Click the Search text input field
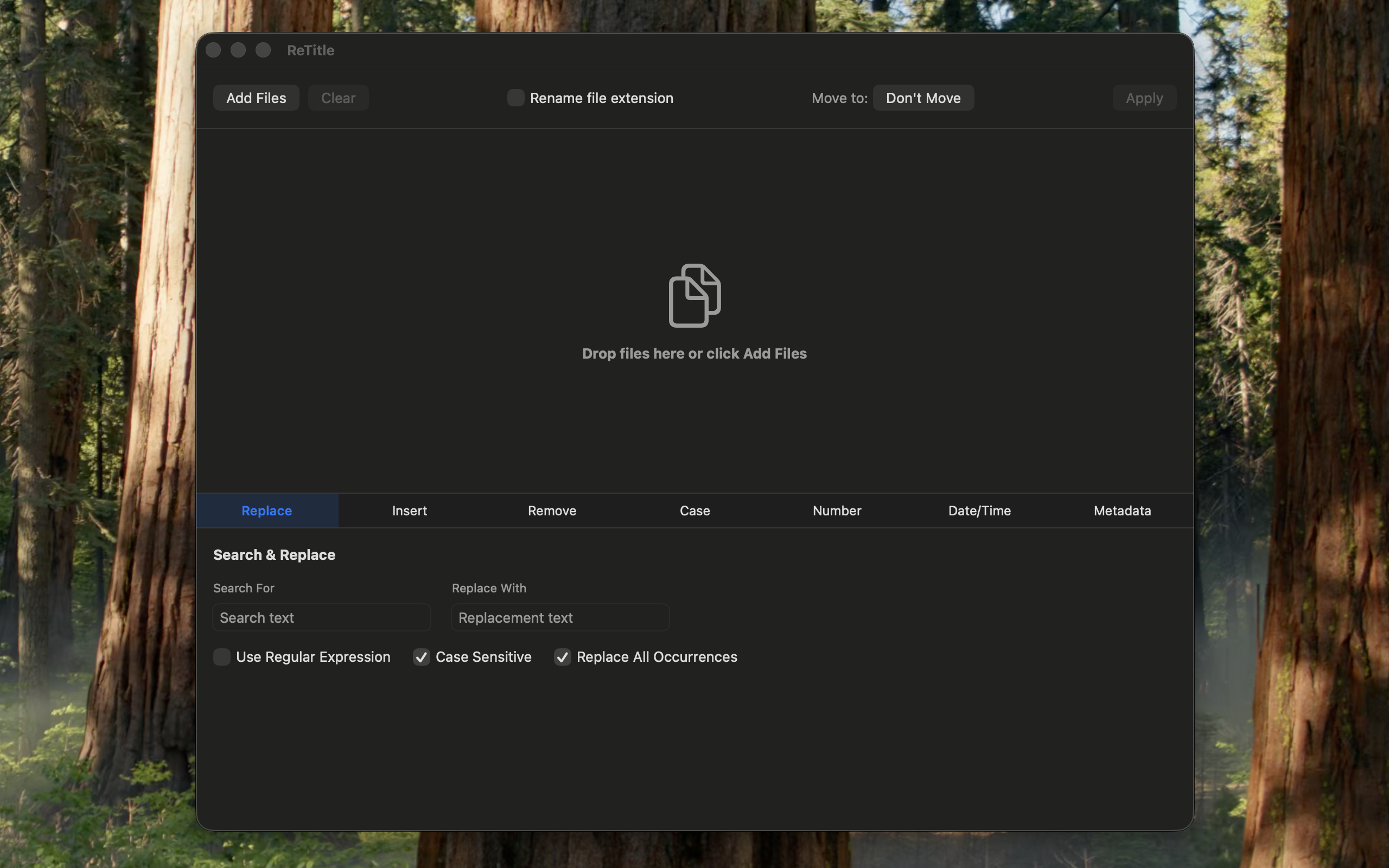Screen dimensions: 1389x868 click(321, 617)
